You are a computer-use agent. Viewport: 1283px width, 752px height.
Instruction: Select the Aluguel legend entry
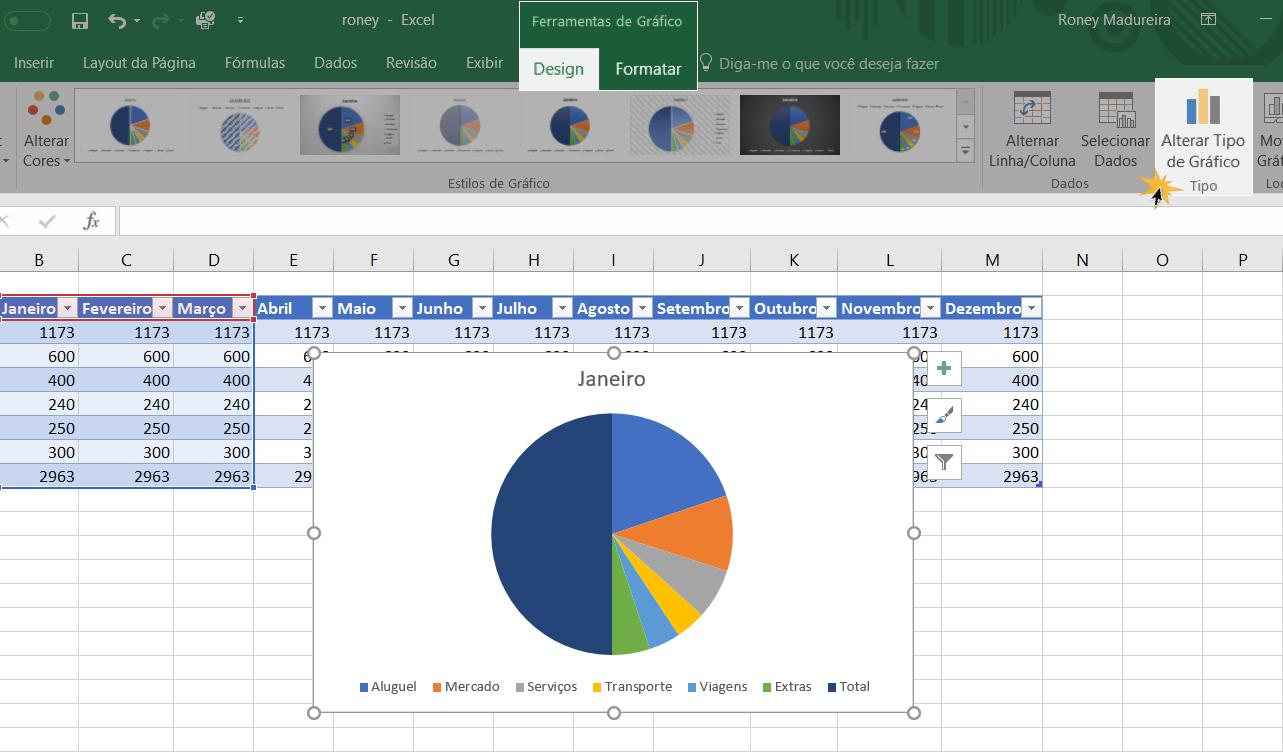pyautogui.click(x=388, y=687)
